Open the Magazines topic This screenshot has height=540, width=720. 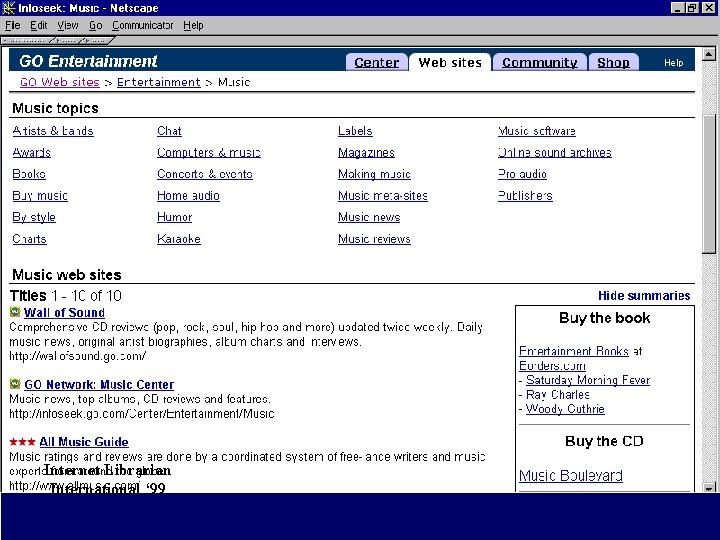point(366,152)
